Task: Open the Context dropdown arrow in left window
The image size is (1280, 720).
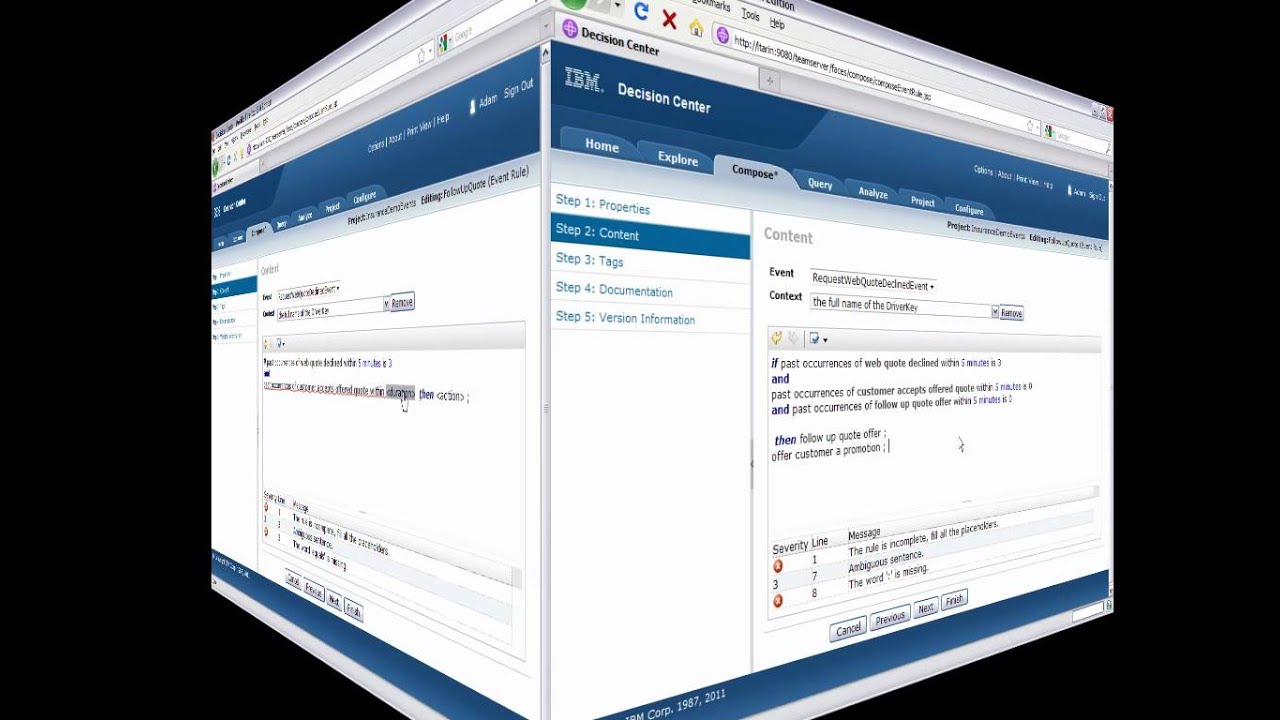Action: (x=386, y=302)
